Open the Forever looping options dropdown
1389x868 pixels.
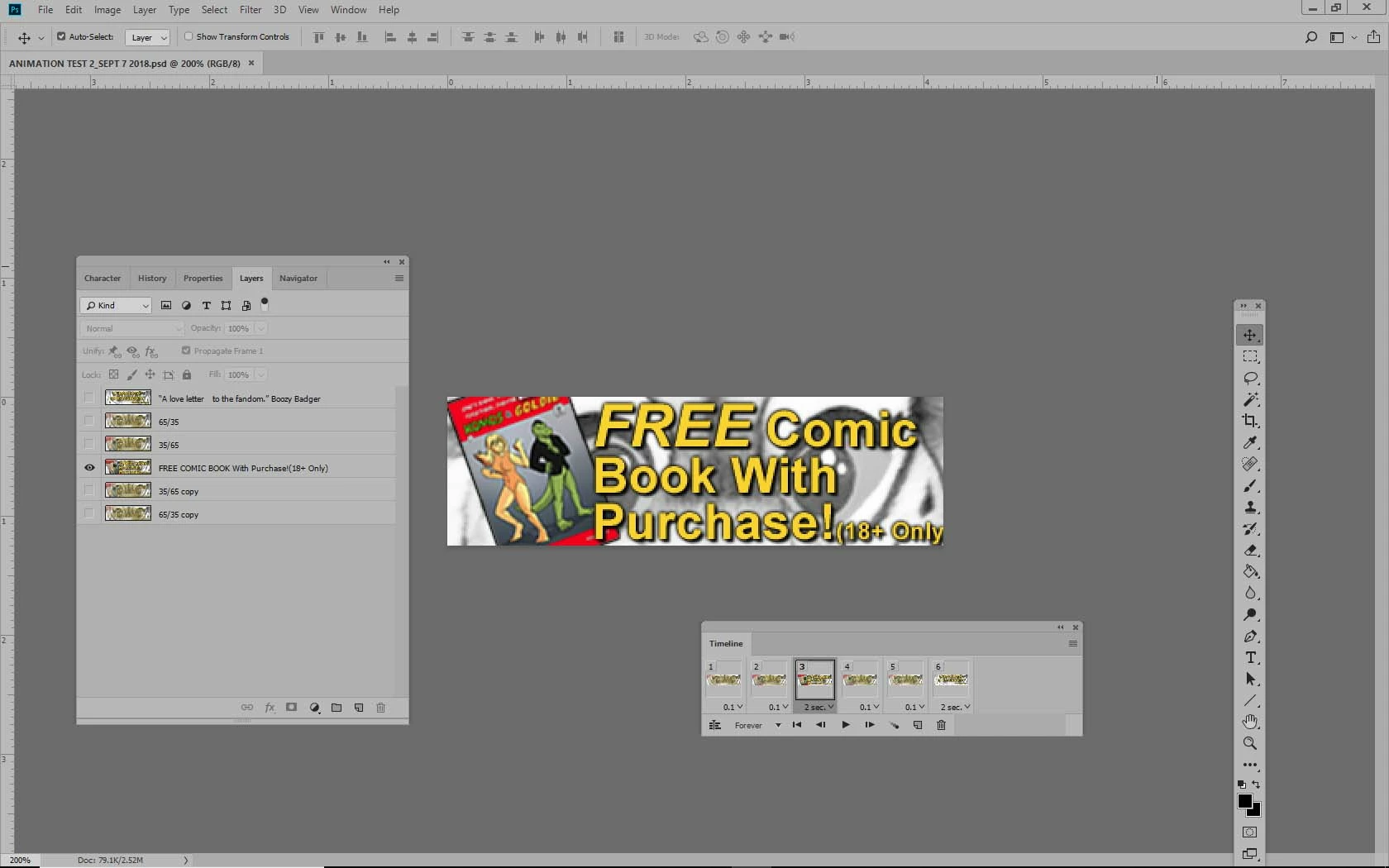[757, 725]
